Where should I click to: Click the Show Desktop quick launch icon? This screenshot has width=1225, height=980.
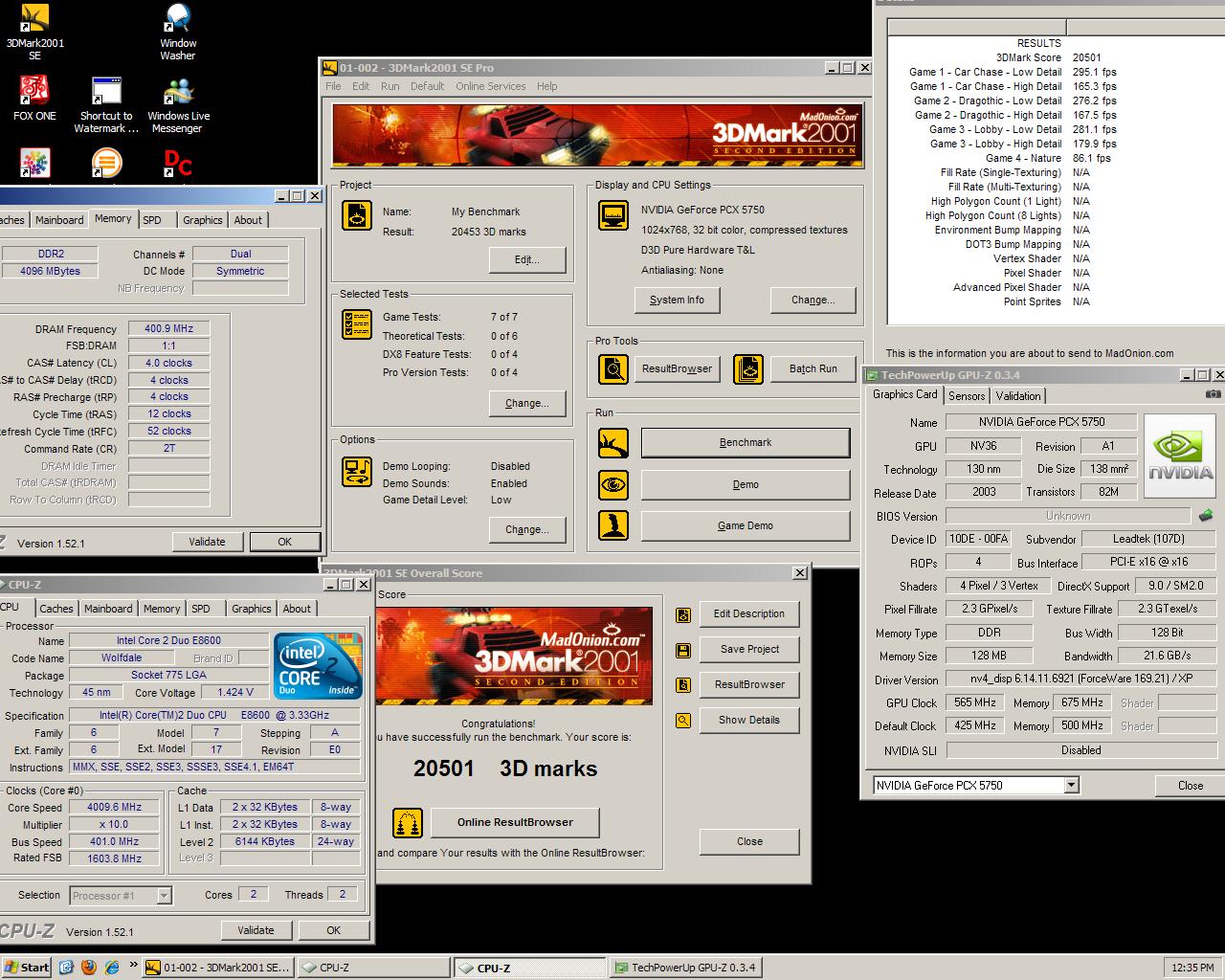click(67, 968)
